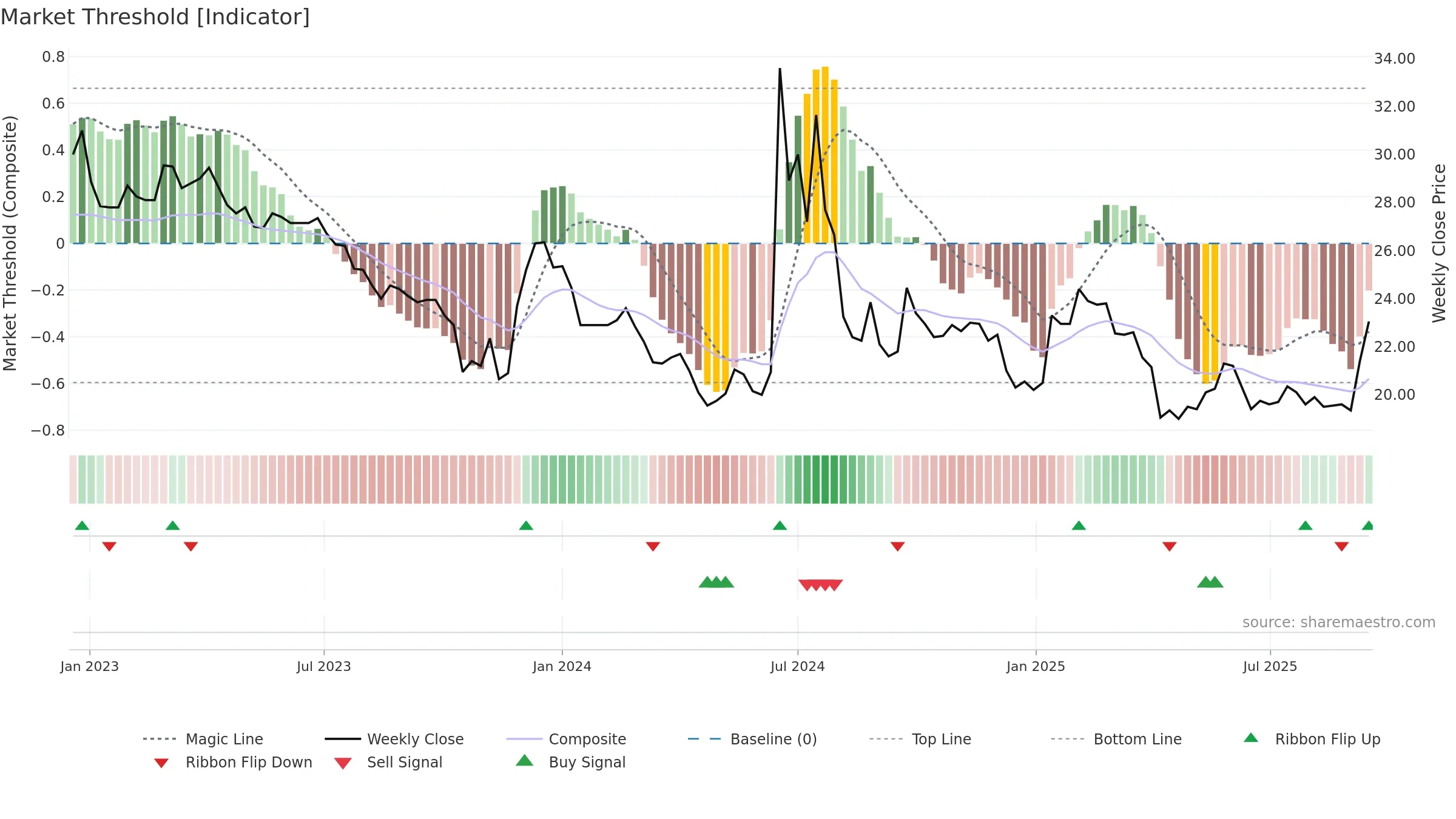Toggle the Bottom Line legend entry
The height and width of the screenshot is (819, 1456).
[1116, 739]
